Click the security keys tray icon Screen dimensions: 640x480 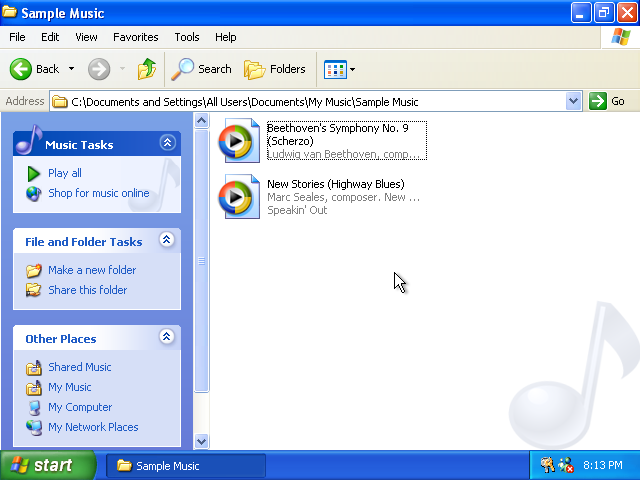(547, 465)
